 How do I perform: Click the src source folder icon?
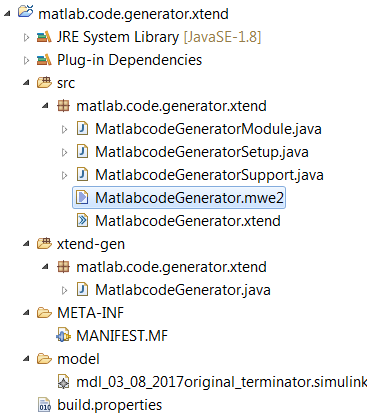[44, 83]
